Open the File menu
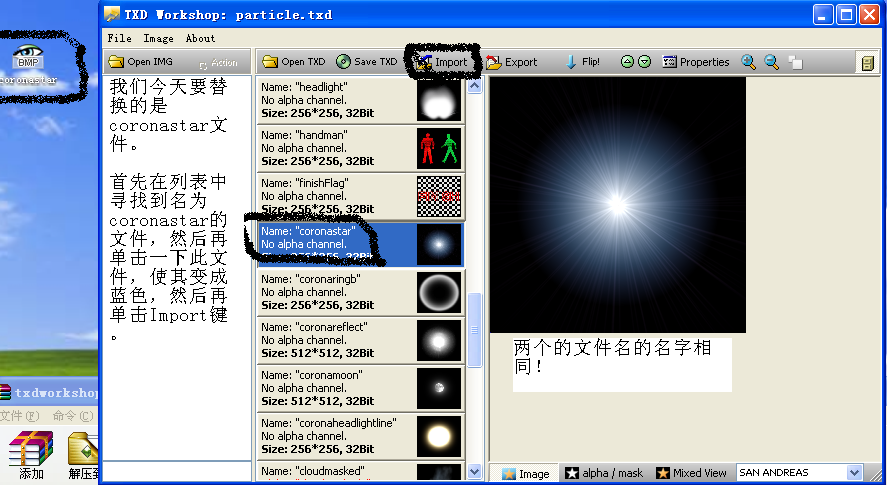 click(119, 38)
